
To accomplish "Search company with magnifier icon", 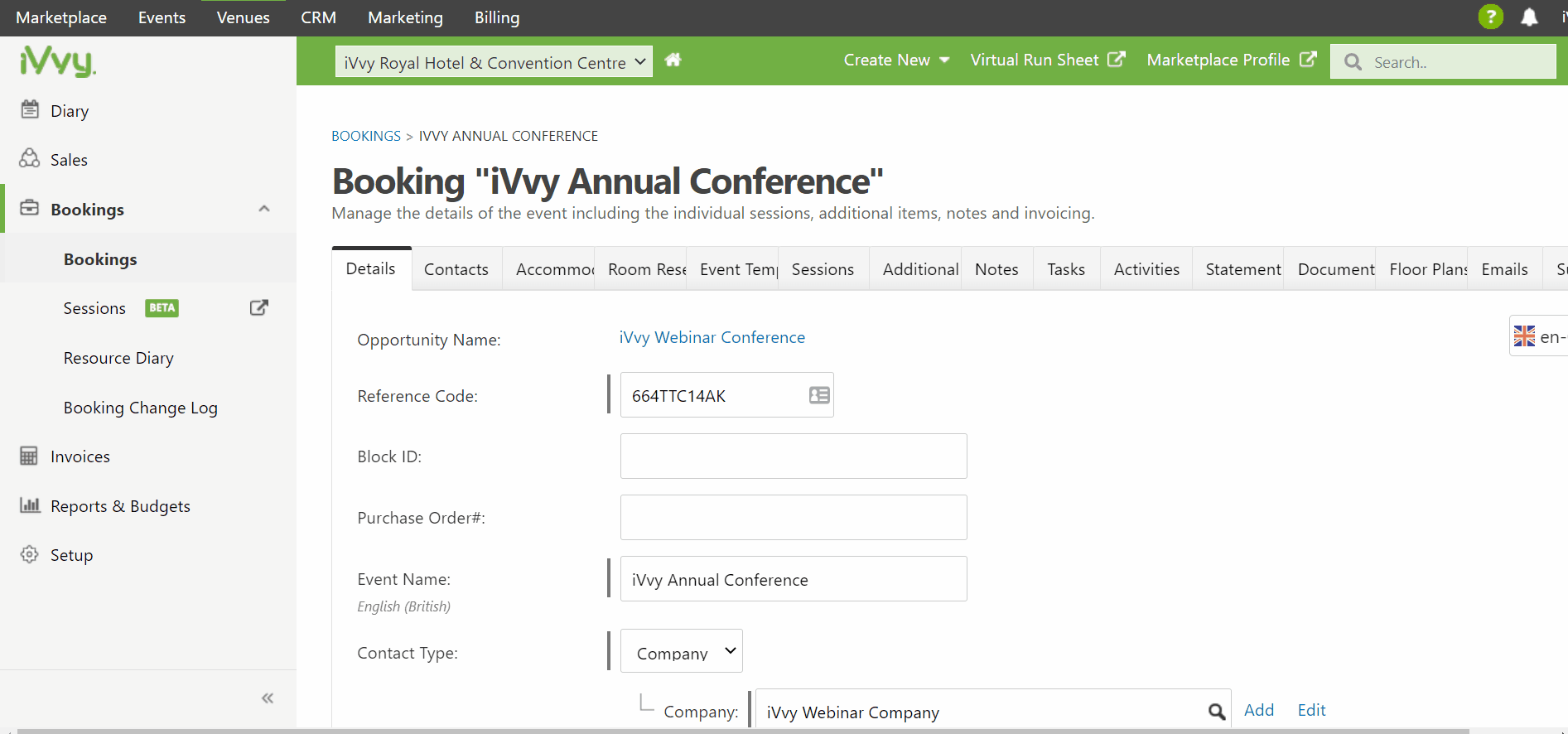I will pyautogui.click(x=1217, y=711).
